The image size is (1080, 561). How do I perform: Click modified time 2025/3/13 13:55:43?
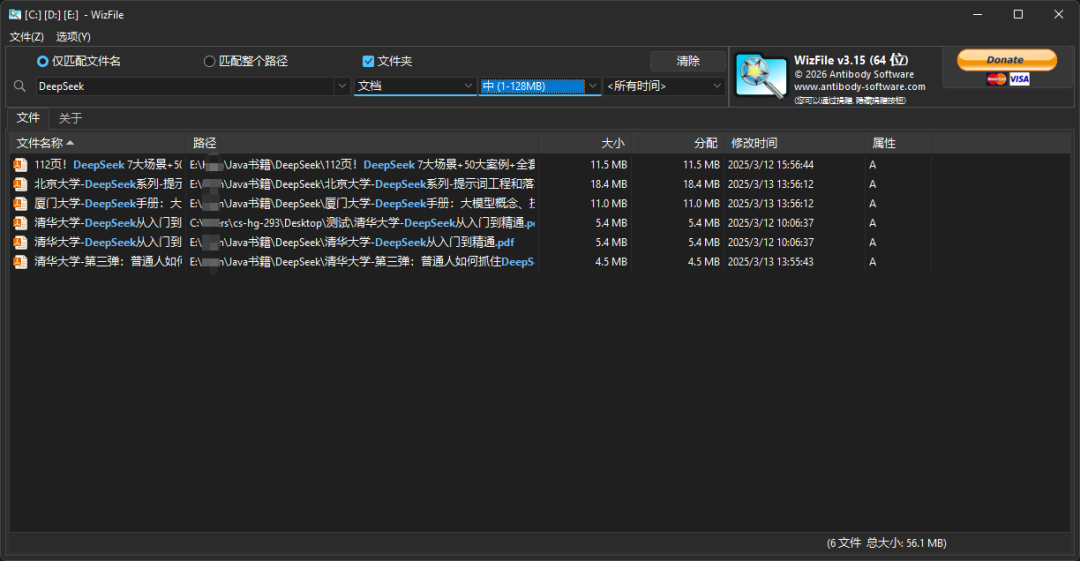(771, 262)
